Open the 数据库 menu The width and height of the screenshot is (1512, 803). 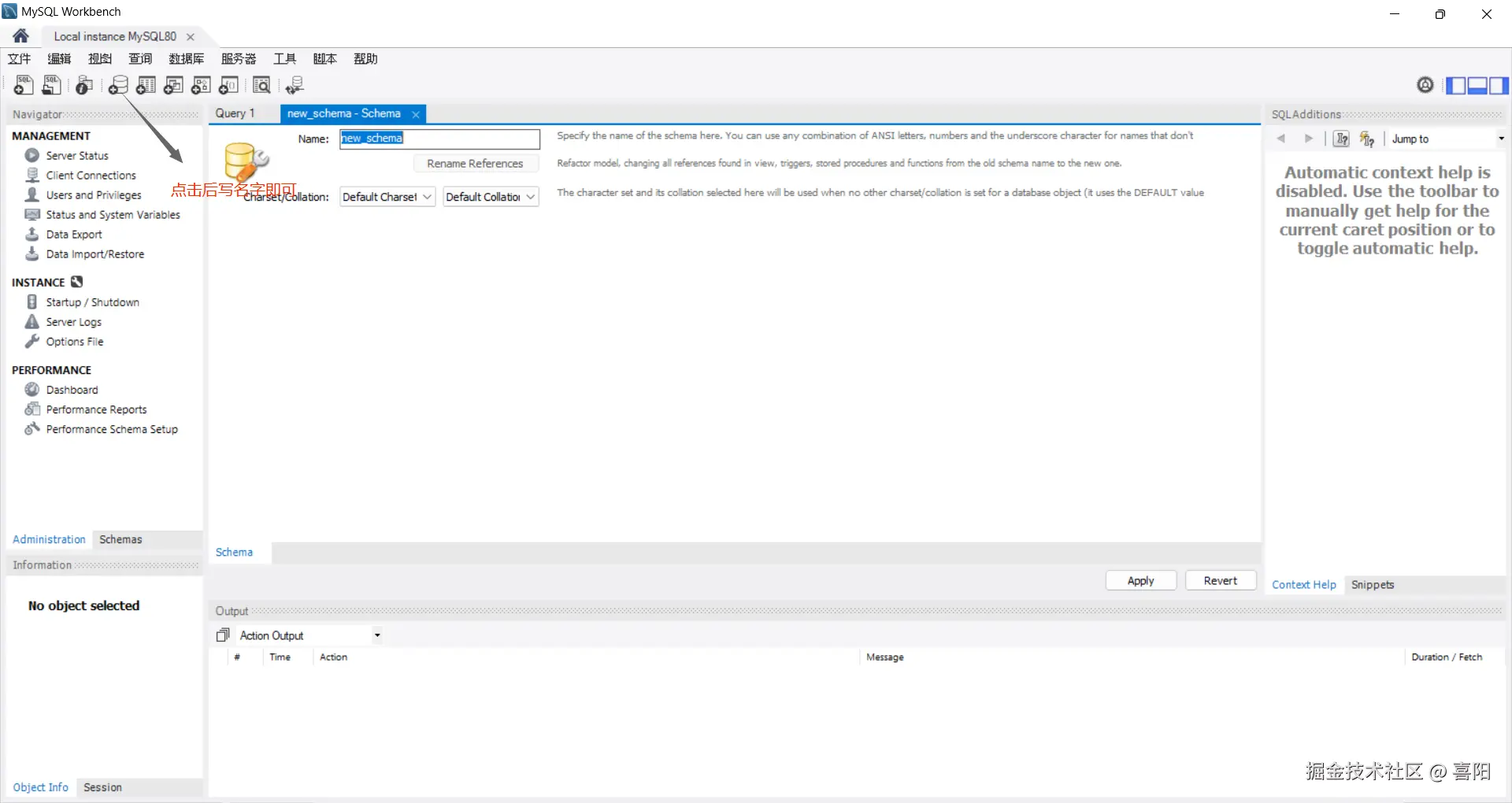187,59
